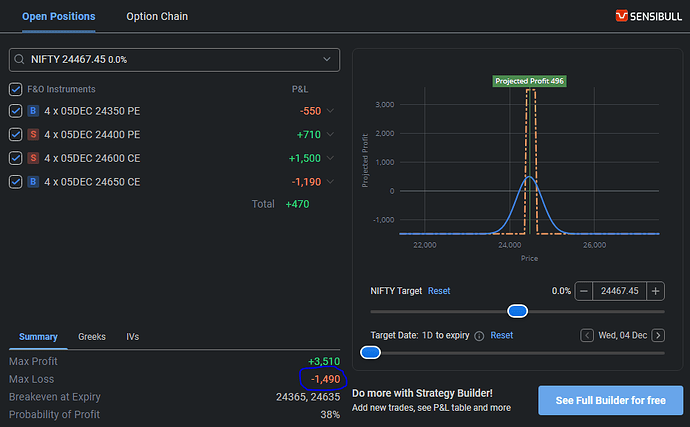The width and height of the screenshot is (690, 427).
Task: Click the Breakeven 24365, 24635 value
Action: pyautogui.click(x=308, y=397)
